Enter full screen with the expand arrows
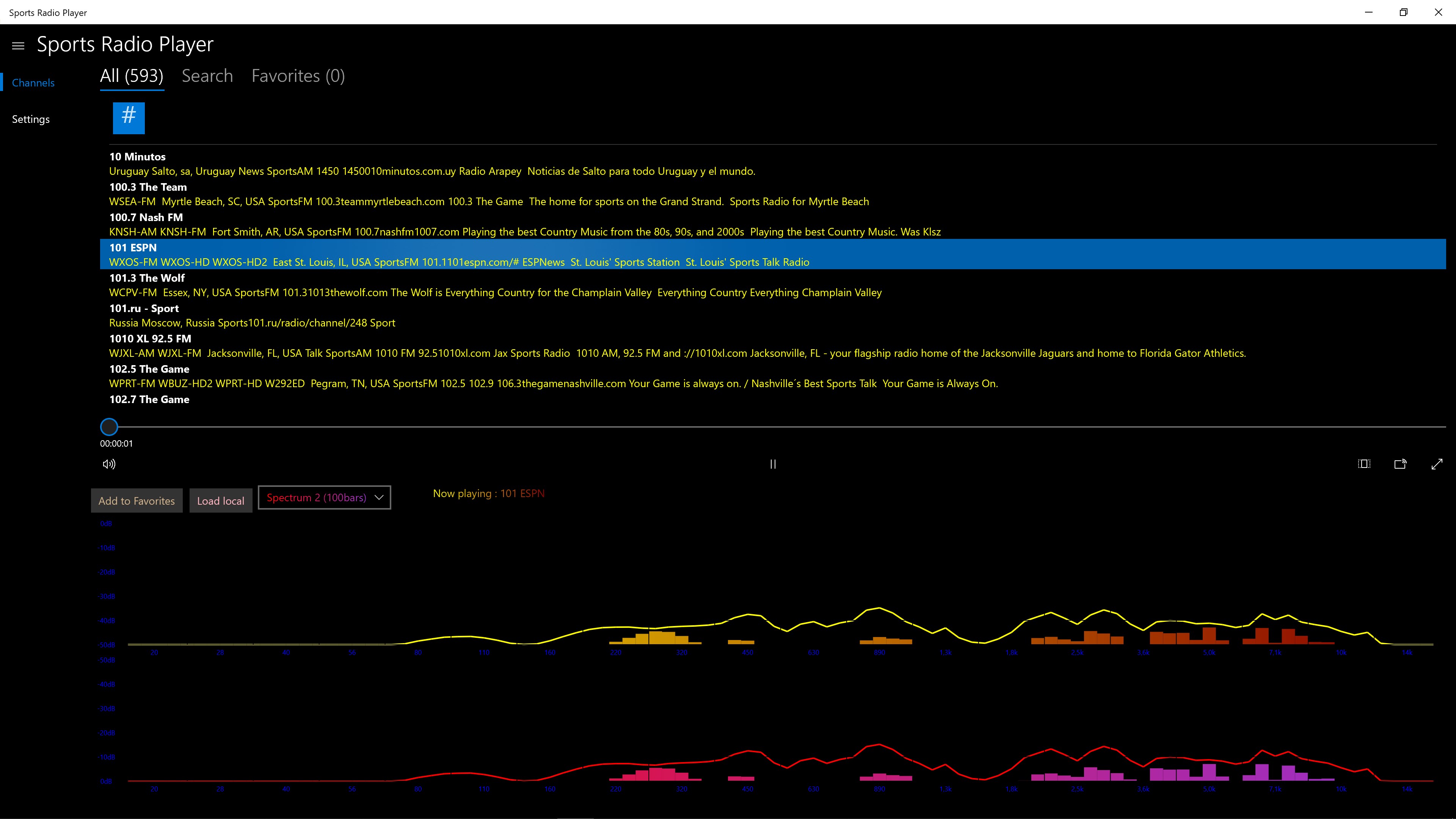 click(x=1437, y=464)
